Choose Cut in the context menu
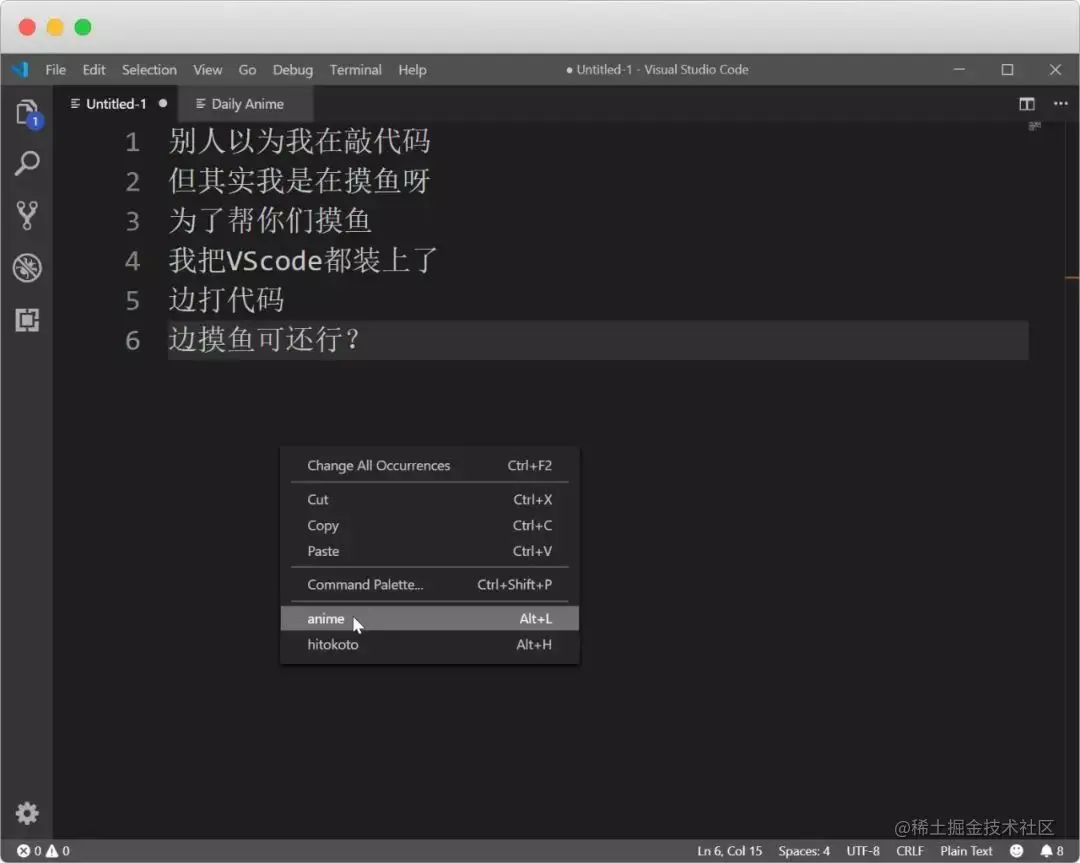 (430, 499)
